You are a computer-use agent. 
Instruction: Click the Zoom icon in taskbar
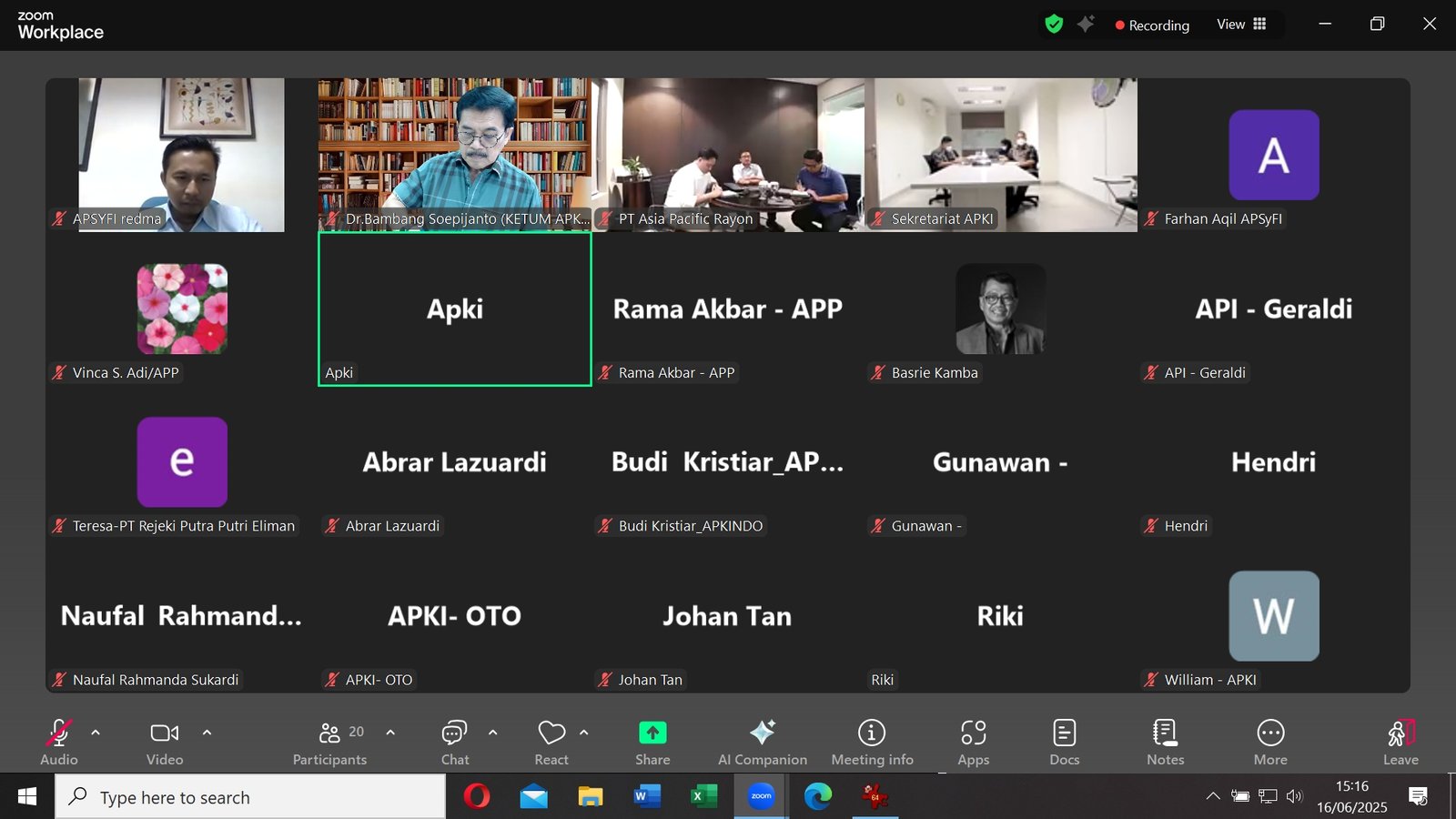click(761, 797)
